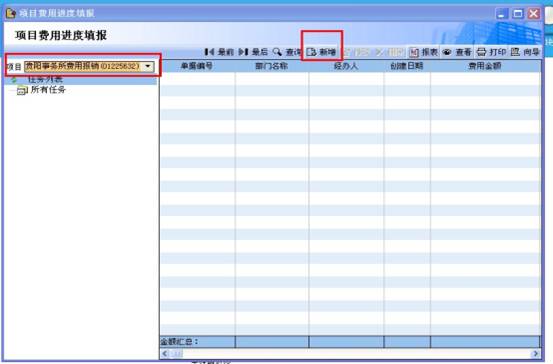
Task: Click the 查看 eye view button
Action: (457, 52)
